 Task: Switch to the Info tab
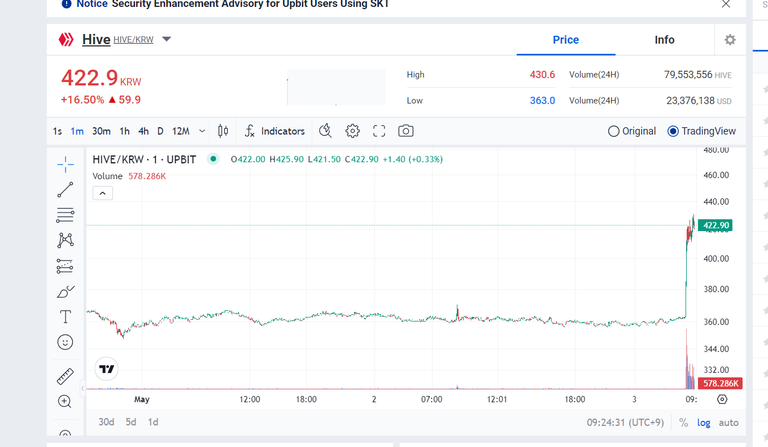coord(664,40)
